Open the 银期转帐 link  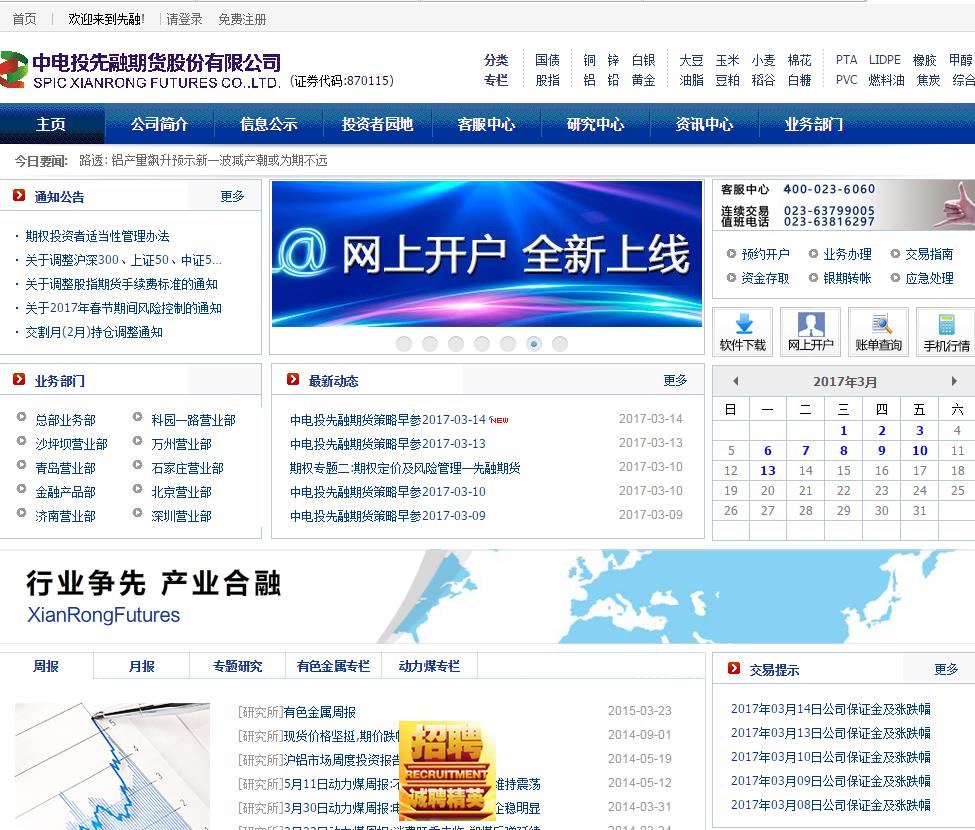pyautogui.click(x=847, y=278)
